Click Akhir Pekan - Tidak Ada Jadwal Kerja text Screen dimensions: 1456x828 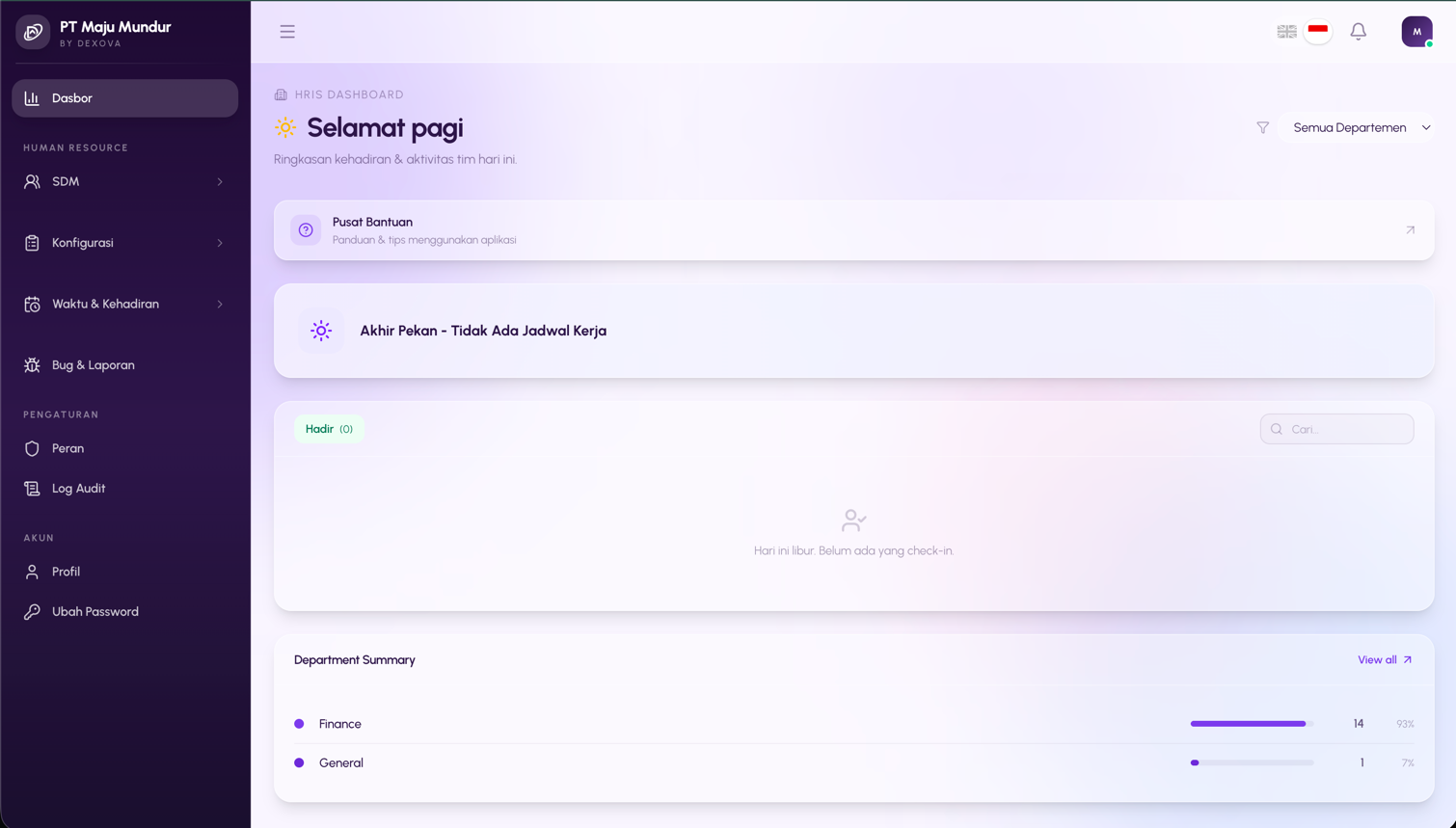(x=483, y=331)
